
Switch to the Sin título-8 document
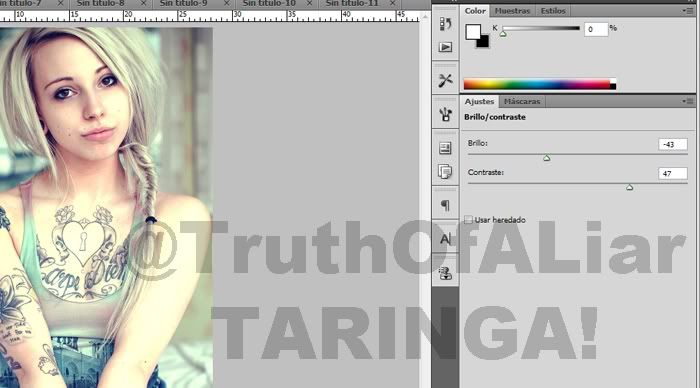click(x=100, y=4)
